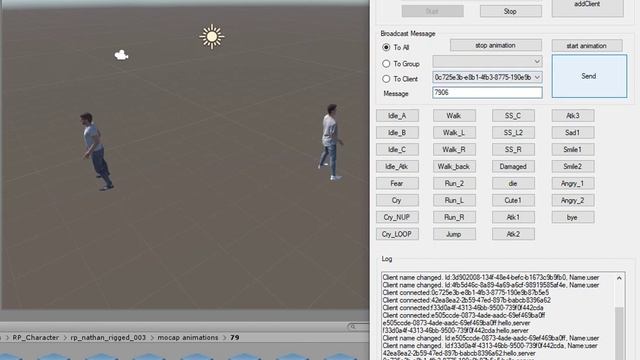640x360 pixels.
Task: Click RP_Character in the breadcrumb path
Action: tap(36, 338)
